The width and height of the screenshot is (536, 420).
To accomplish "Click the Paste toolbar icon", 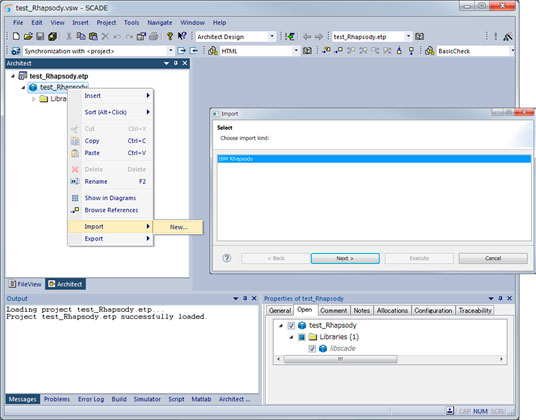I will 93,36.
